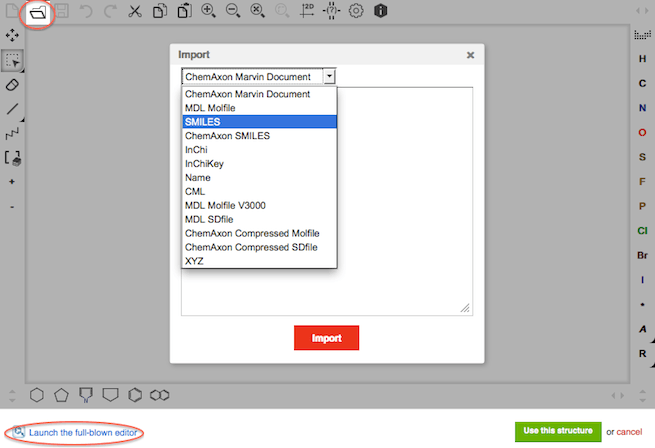Image resolution: width=655 pixels, height=448 pixels.
Task: Insert benzene ring template
Action: (x=135, y=395)
